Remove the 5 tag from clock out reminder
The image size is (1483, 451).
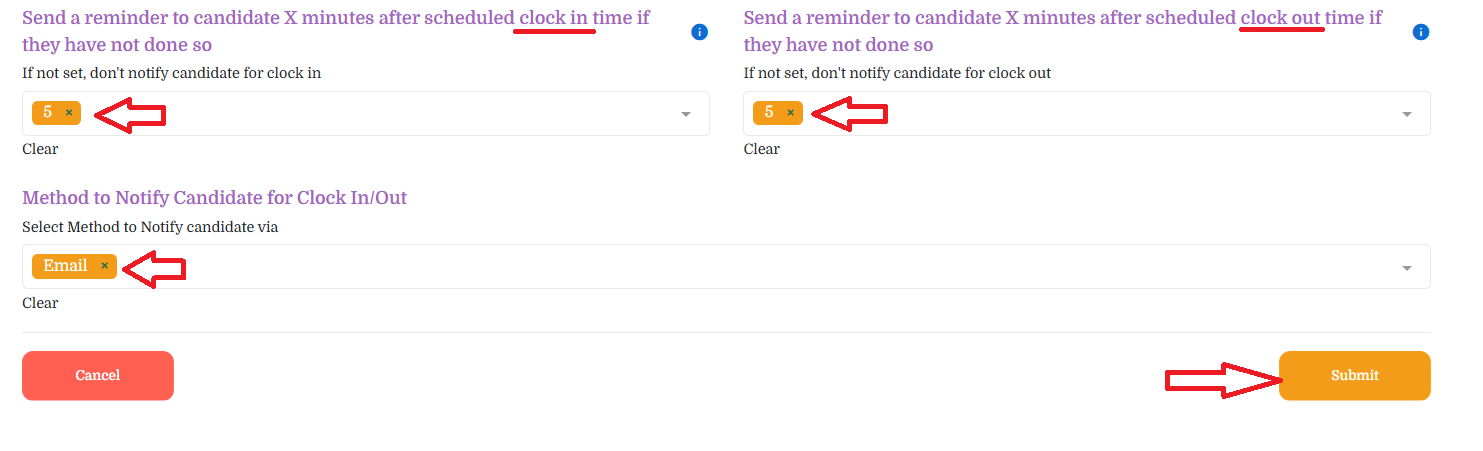(790, 113)
